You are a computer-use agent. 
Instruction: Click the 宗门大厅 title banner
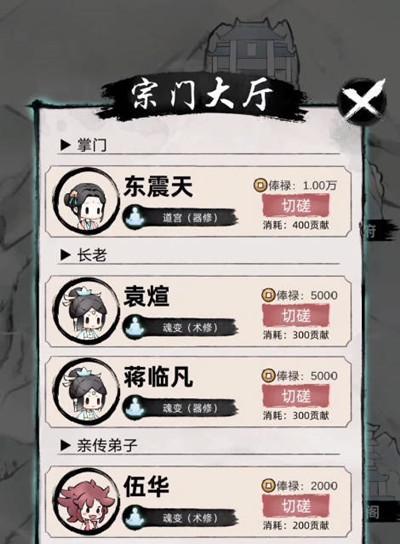203,95
